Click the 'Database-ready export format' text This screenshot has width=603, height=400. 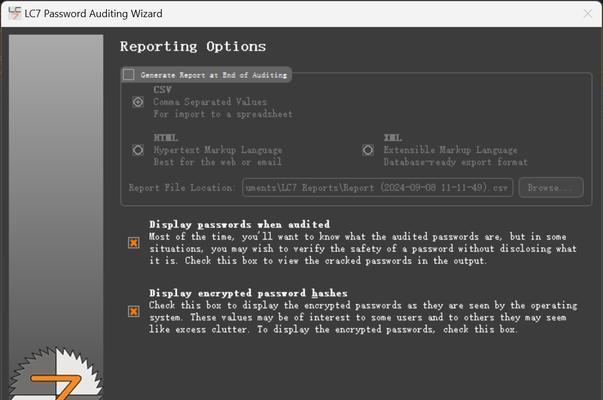455,162
